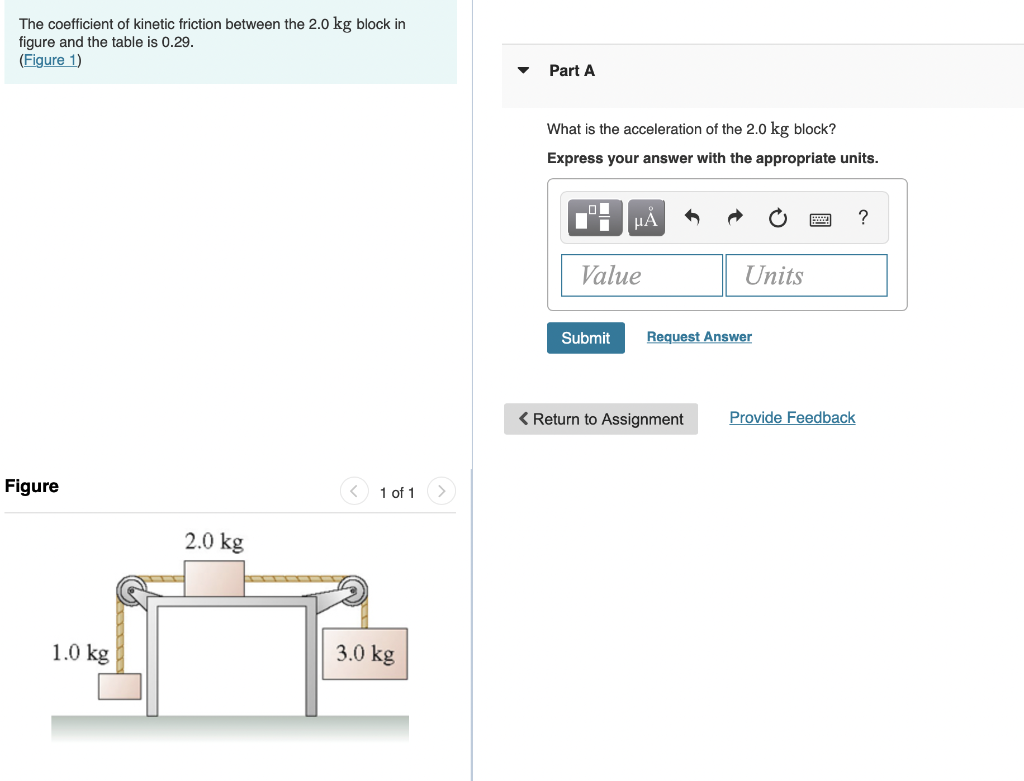The image size is (1024, 781).
Task: Reset the answer with circular arrow
Action: point(777,217)
